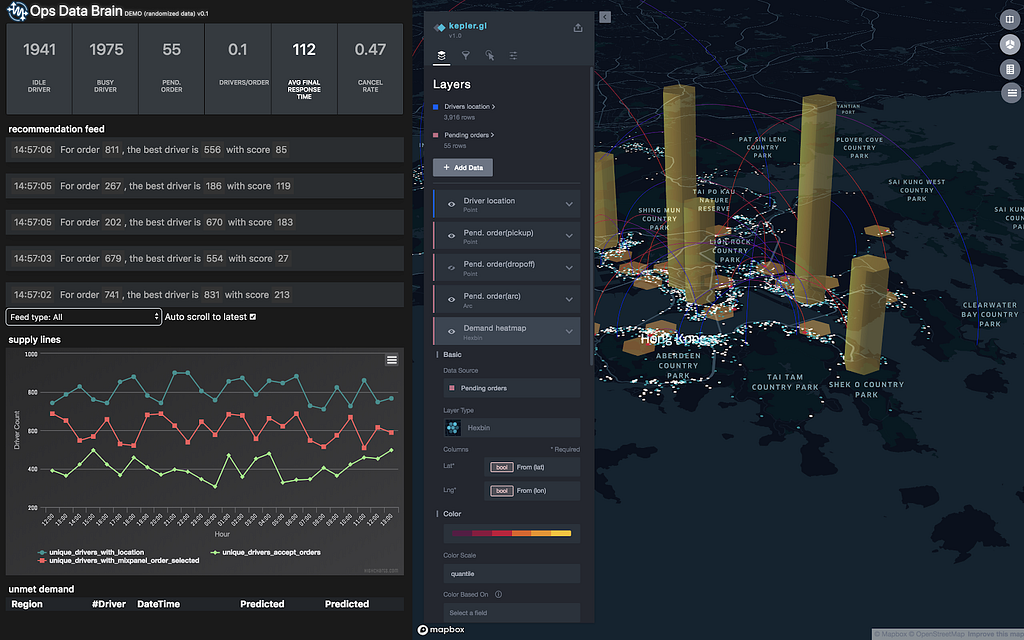Open the kepler.gl Filters panel icon
The image size is (1024, 640).
click(x=466, y=56)
